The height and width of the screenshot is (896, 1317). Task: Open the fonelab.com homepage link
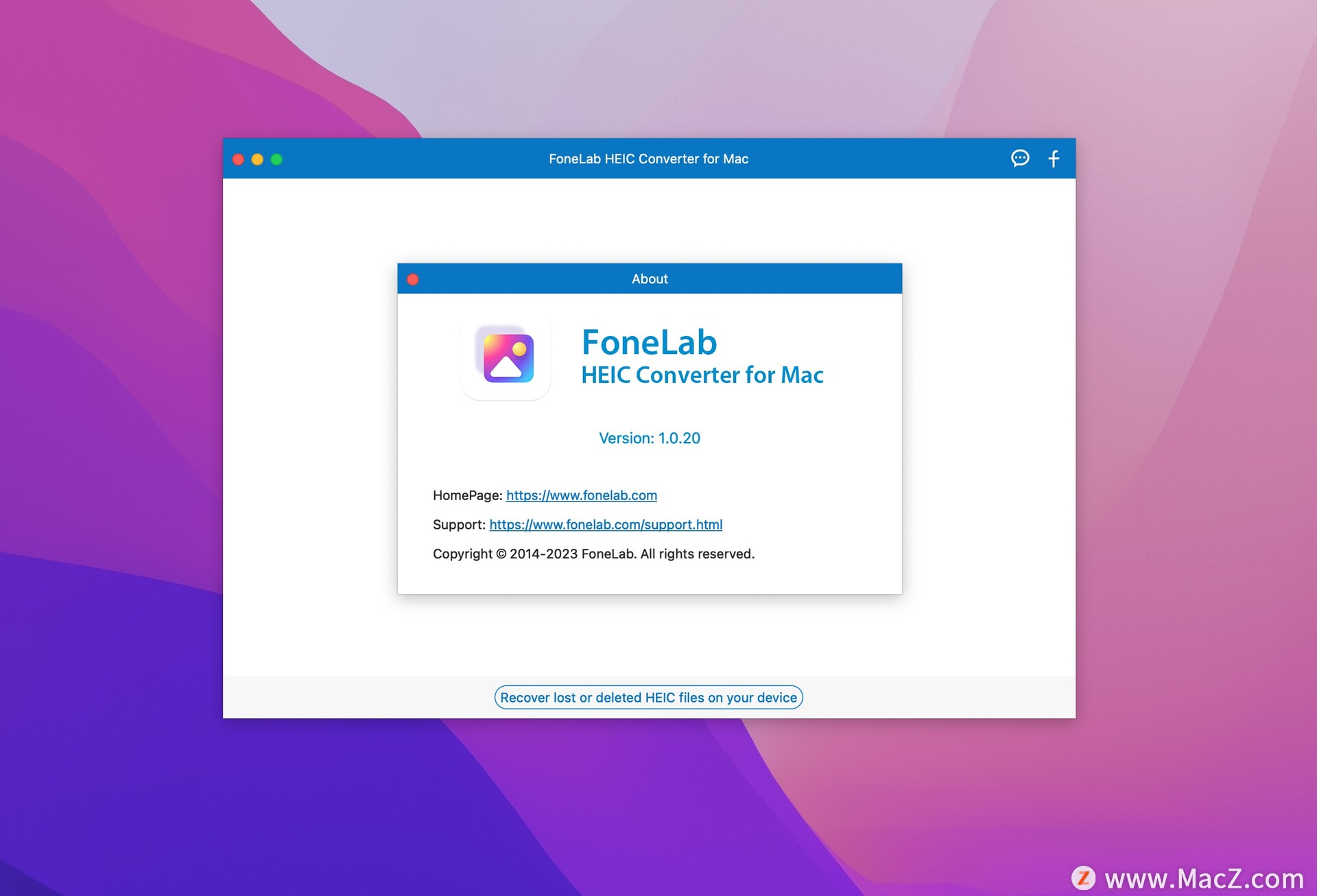[x=582, y=495]
